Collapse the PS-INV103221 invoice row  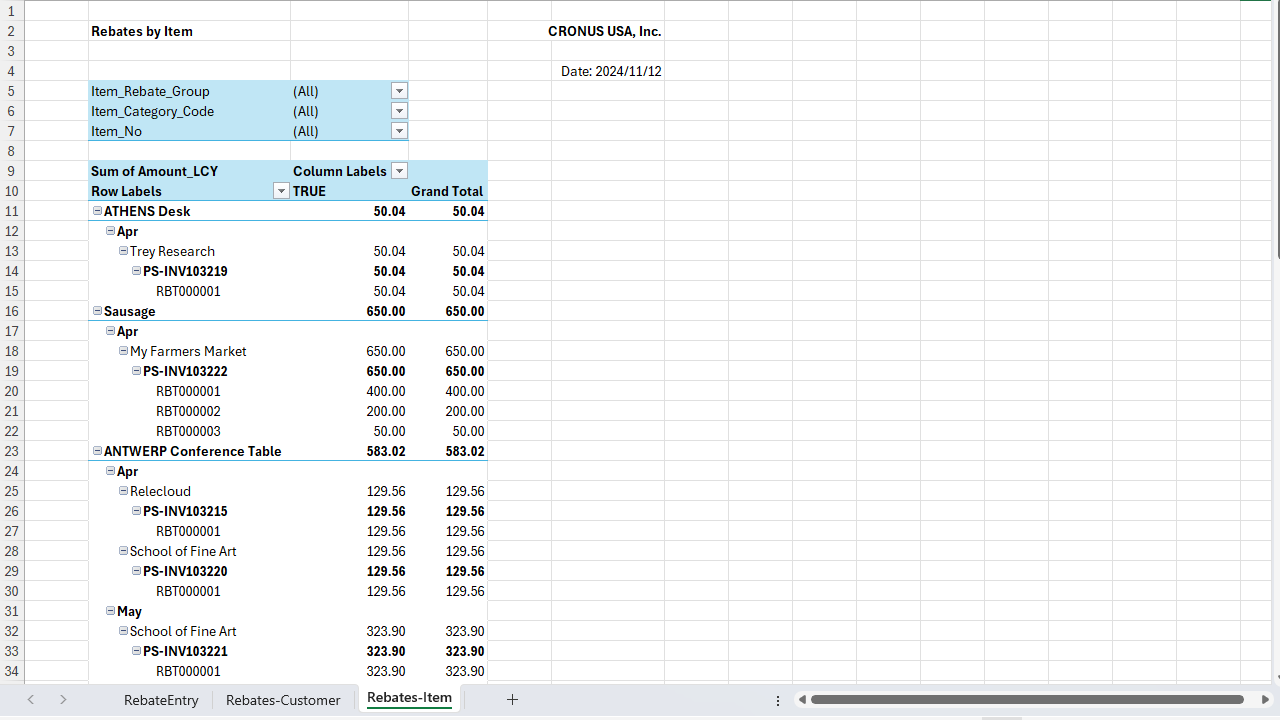point(137,651)
